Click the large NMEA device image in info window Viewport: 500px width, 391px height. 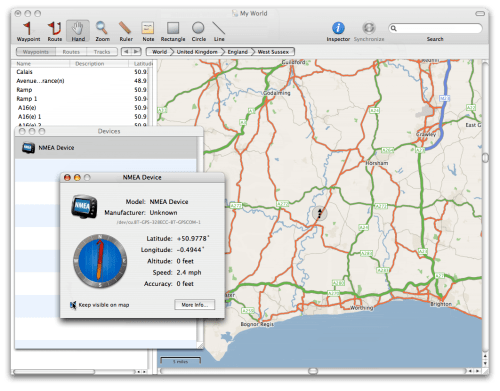(x=84, y=206)
